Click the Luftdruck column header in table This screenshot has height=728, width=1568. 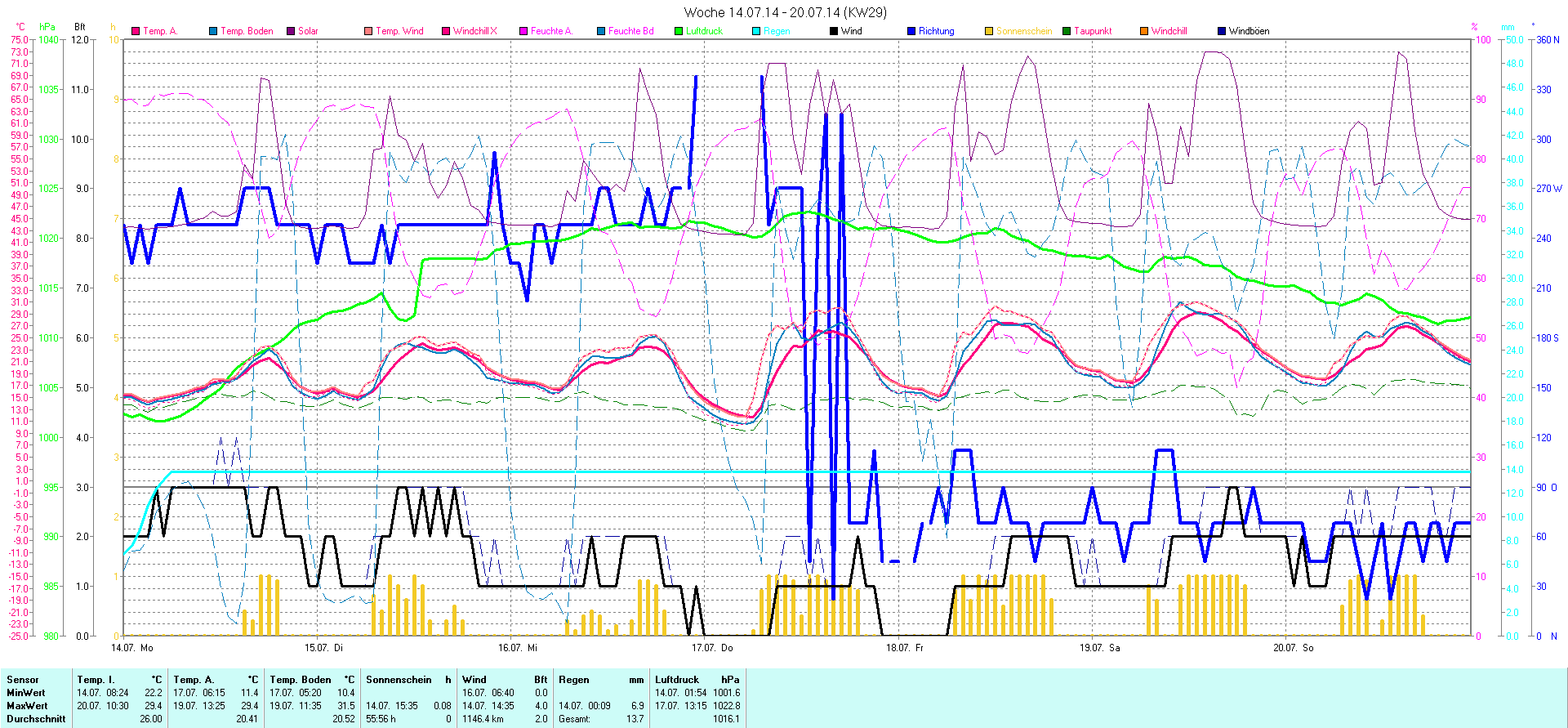(x=677, y=680)
